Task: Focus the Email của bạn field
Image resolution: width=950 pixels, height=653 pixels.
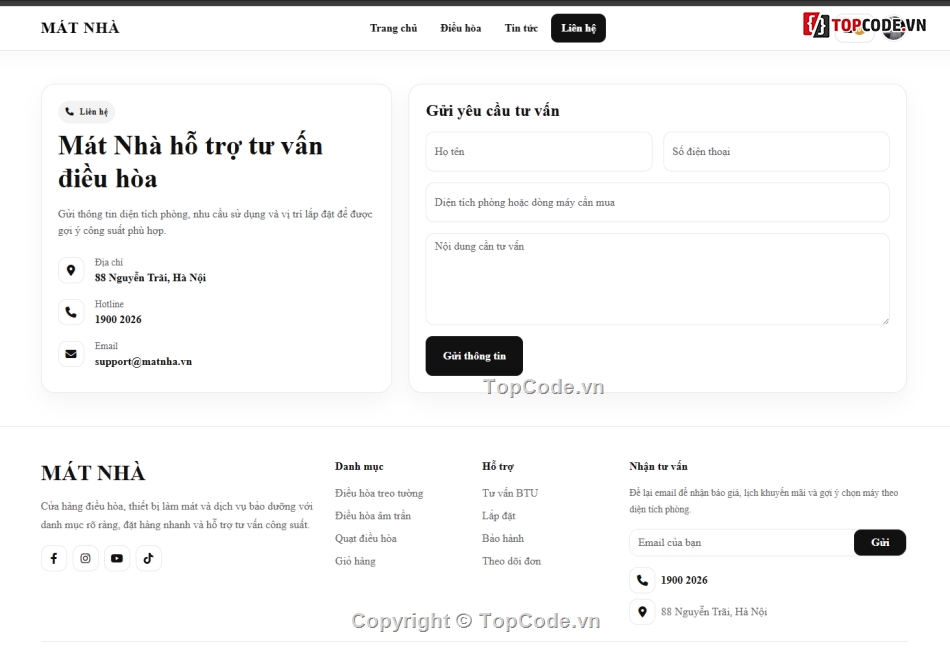Action: point(742,542)
